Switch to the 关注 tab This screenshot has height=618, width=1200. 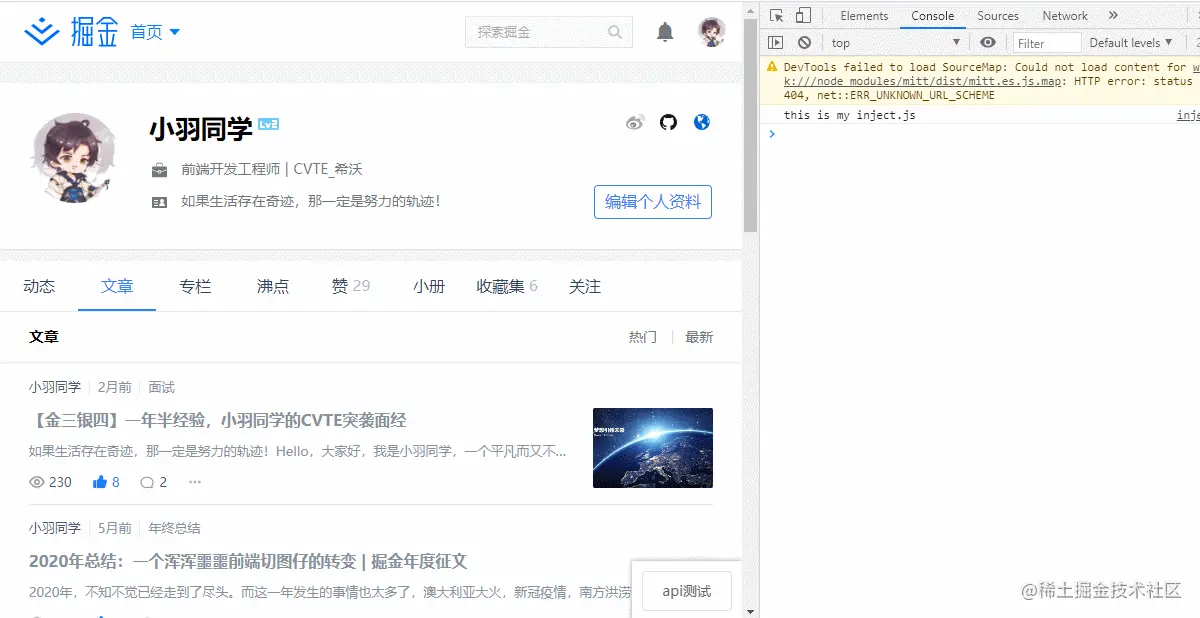pyautogui.click(x=585, y=286)
